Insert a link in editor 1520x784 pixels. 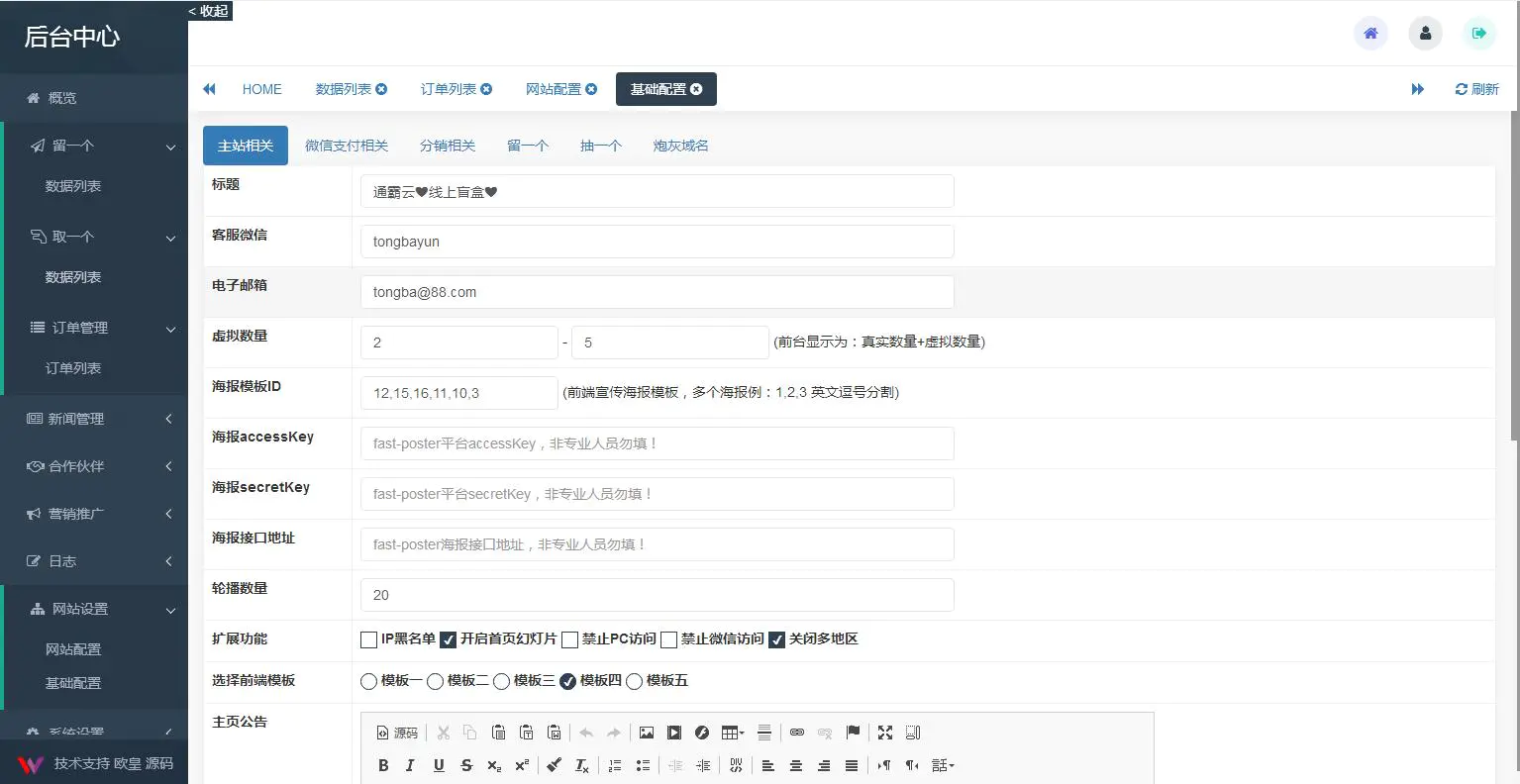click(797, 733)
